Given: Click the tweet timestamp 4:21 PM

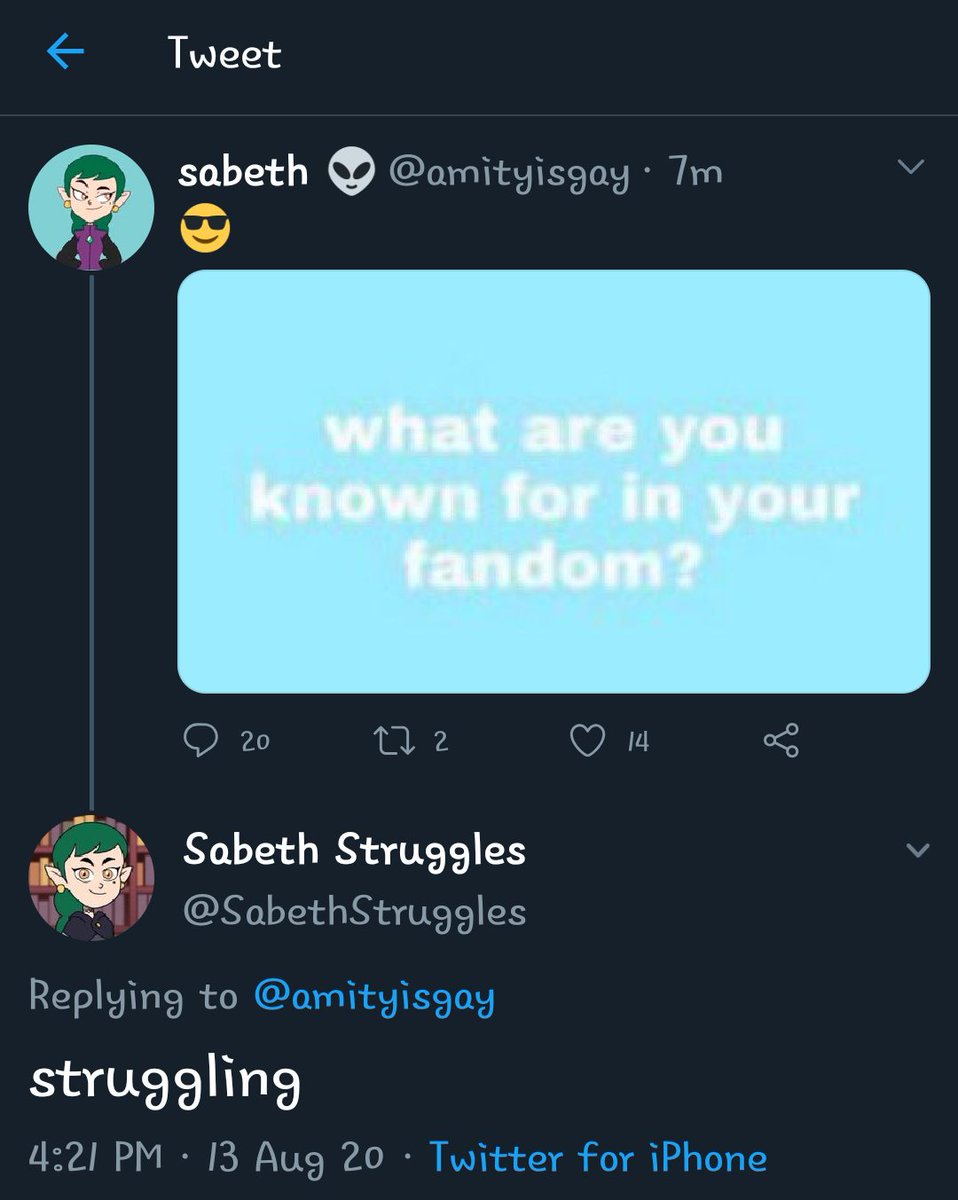Looking at the screenshot, I should pyautogui.click(x=96, y=1157).
